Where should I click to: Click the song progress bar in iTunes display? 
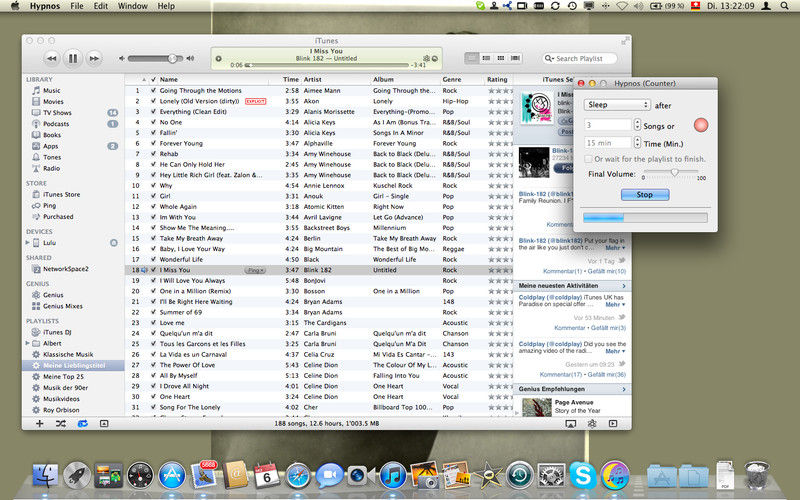point(327,65)
